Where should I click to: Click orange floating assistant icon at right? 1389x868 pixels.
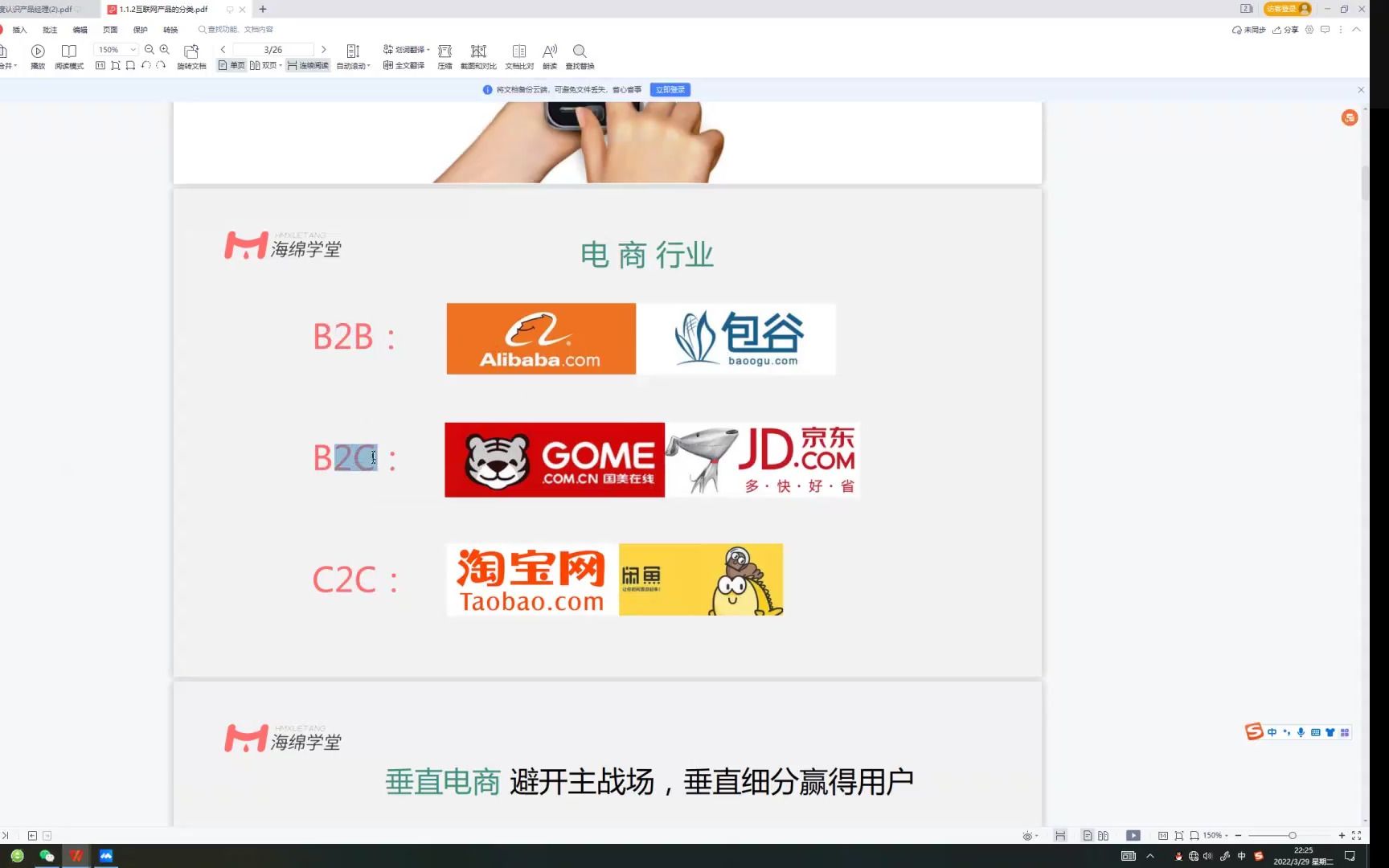(x=1350, y=117)
